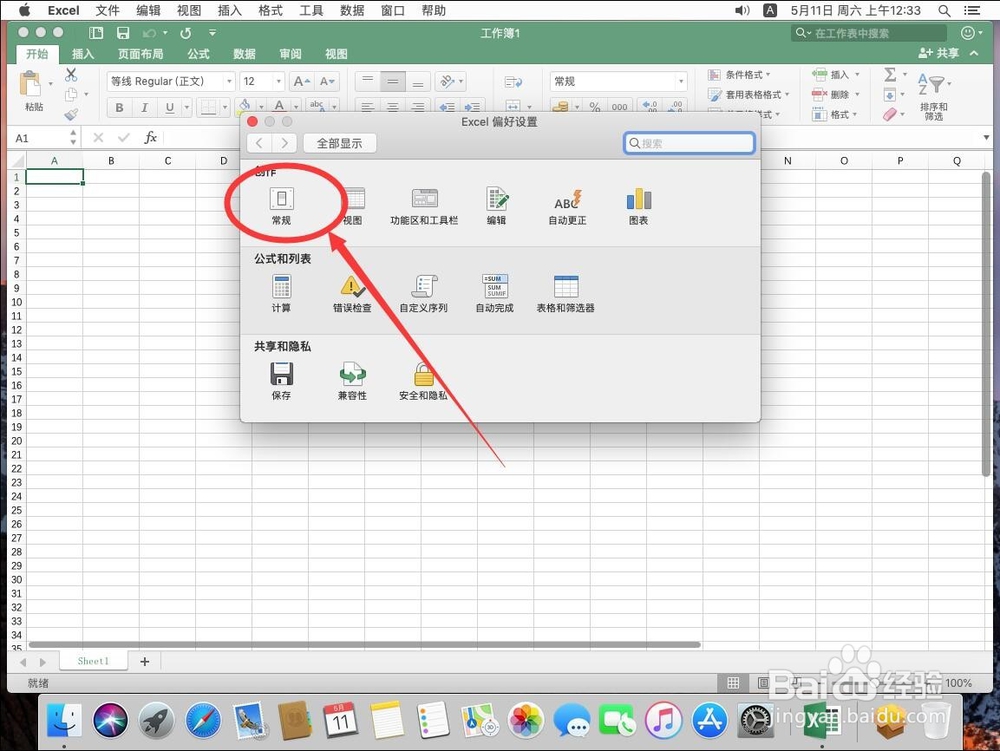Click the format painter brush icon
1000x751 pixels.
point(71,115)
